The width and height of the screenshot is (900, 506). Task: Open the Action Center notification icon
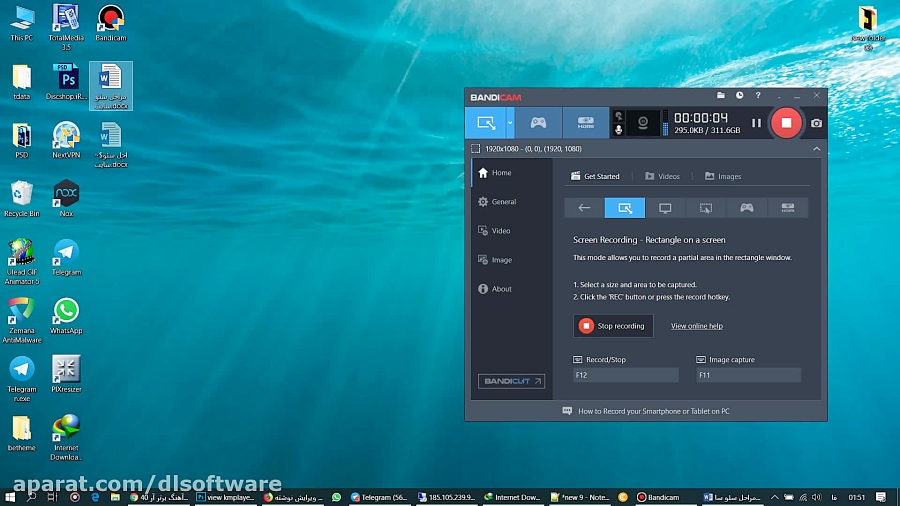click(881, 497)
